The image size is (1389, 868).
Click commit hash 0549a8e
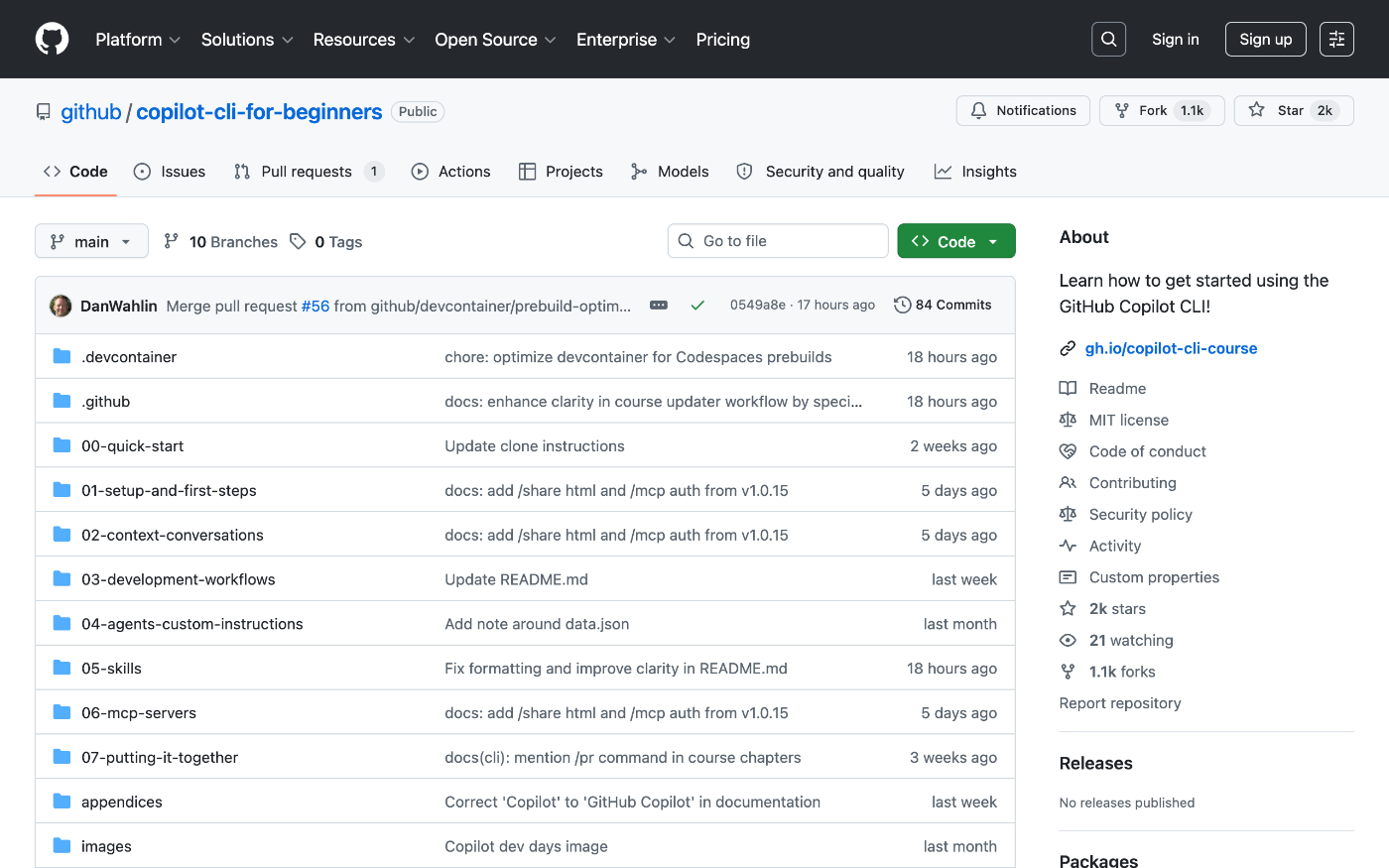click(758, 305)
